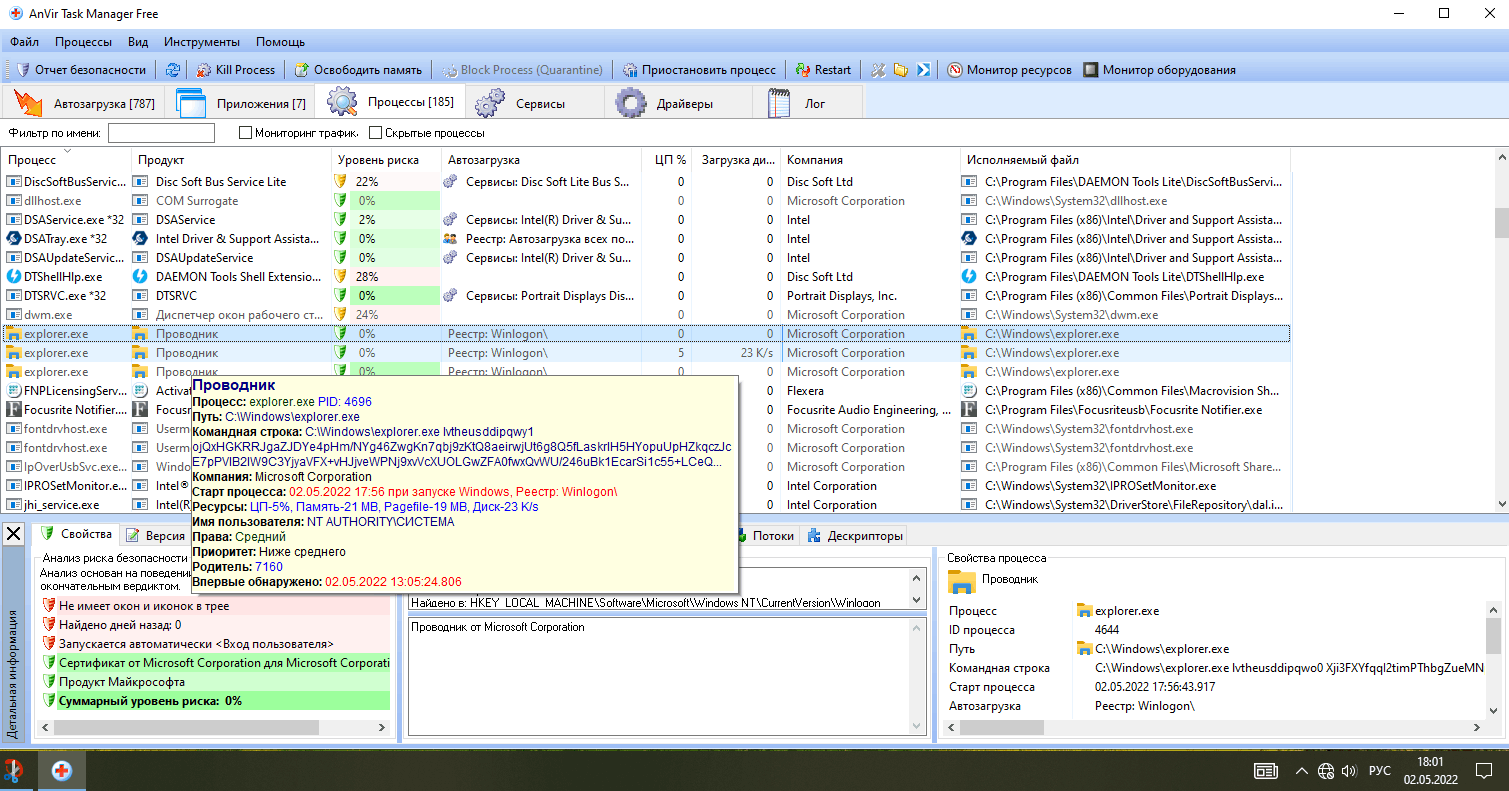Click the refresh icon in the toolbar

click(173, 70)
